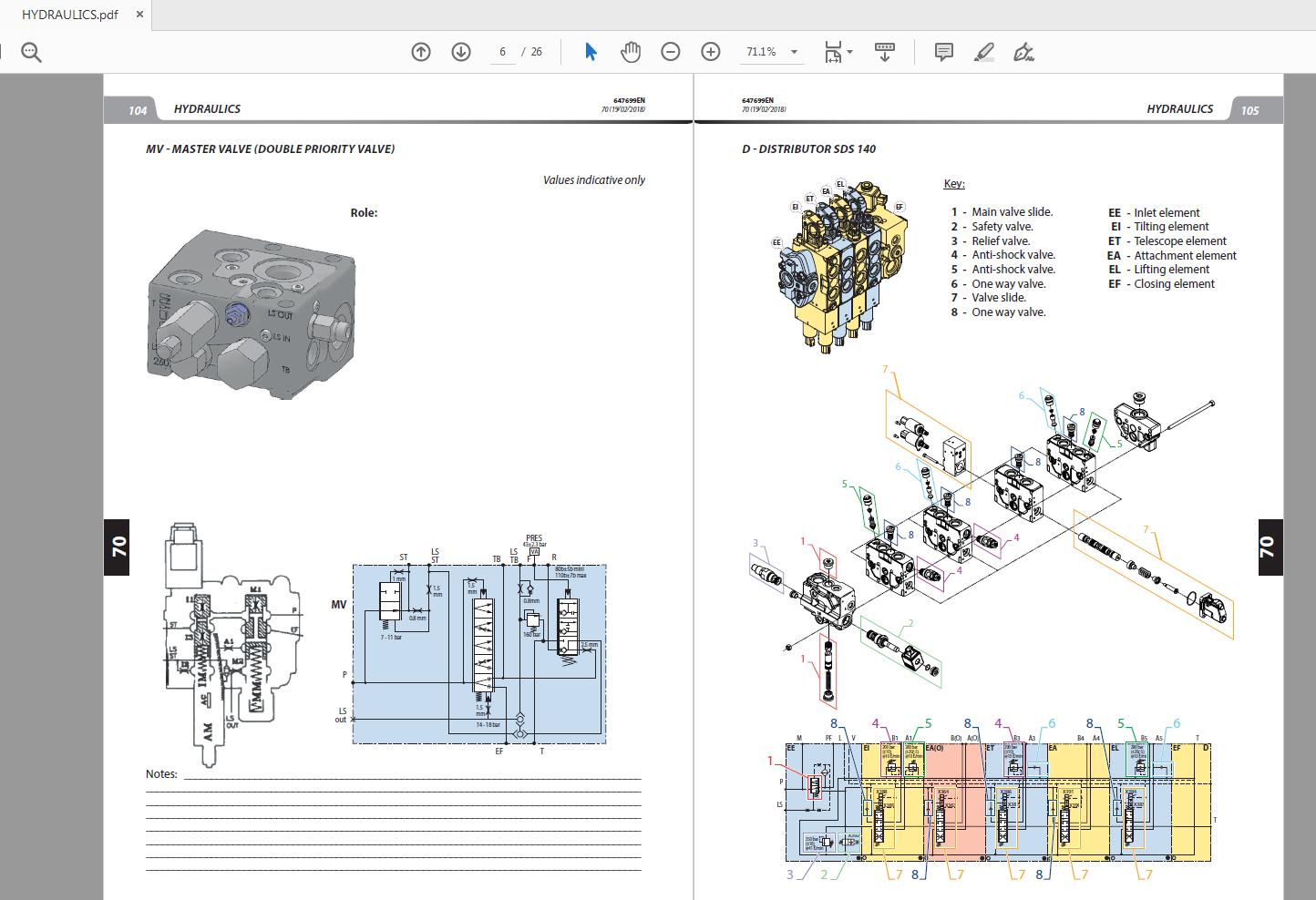
Task: Click the master valve 3D image
Action: pos(252,314)
